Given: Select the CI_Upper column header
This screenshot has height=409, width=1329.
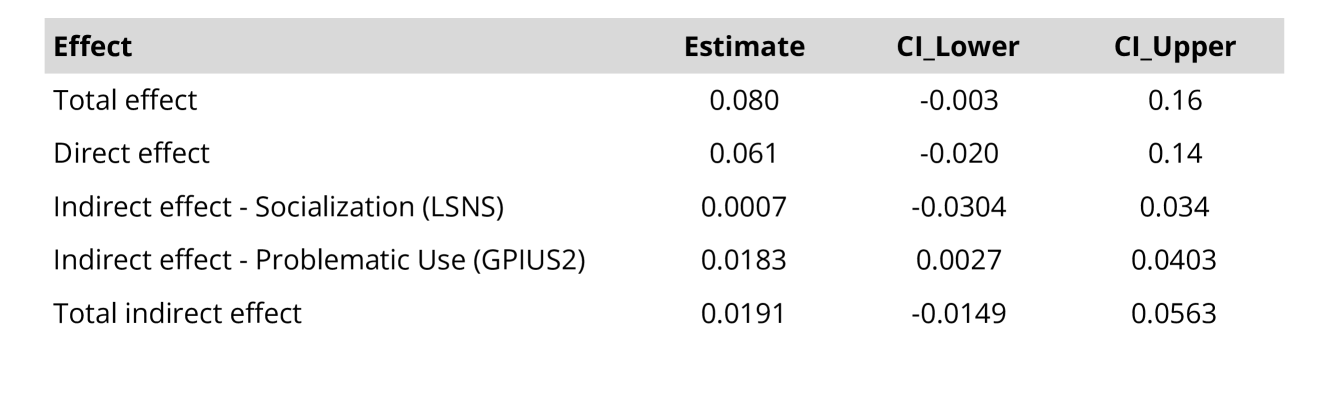Looking at the screenshot, I should click(1174, 47).
